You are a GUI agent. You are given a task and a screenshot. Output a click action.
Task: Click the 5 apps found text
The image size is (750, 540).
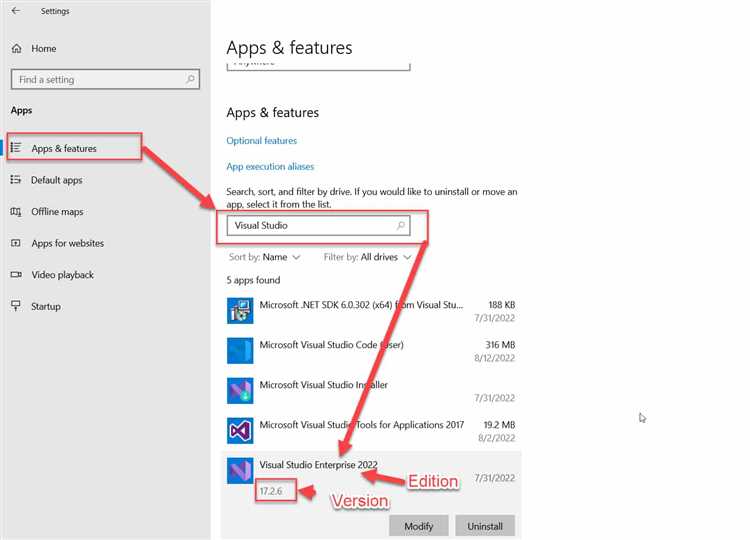tap(254, 280)
